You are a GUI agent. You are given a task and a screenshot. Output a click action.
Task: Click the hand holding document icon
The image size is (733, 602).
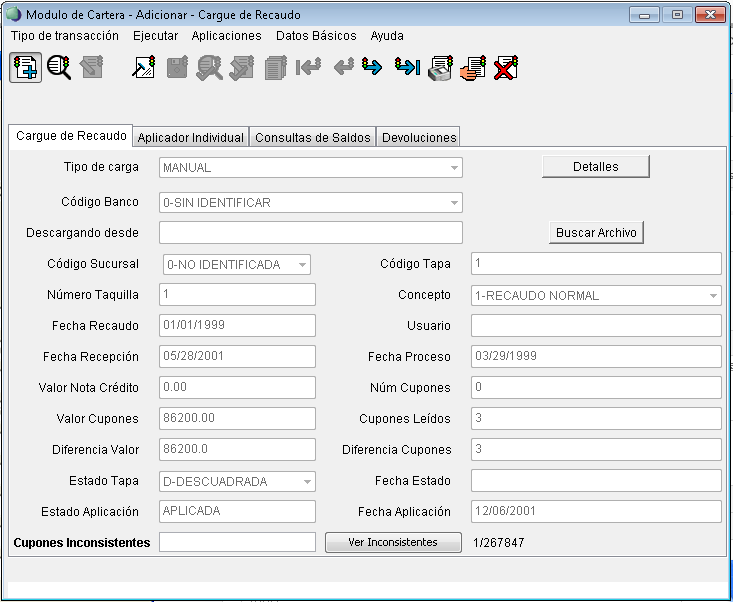point(473,68)
